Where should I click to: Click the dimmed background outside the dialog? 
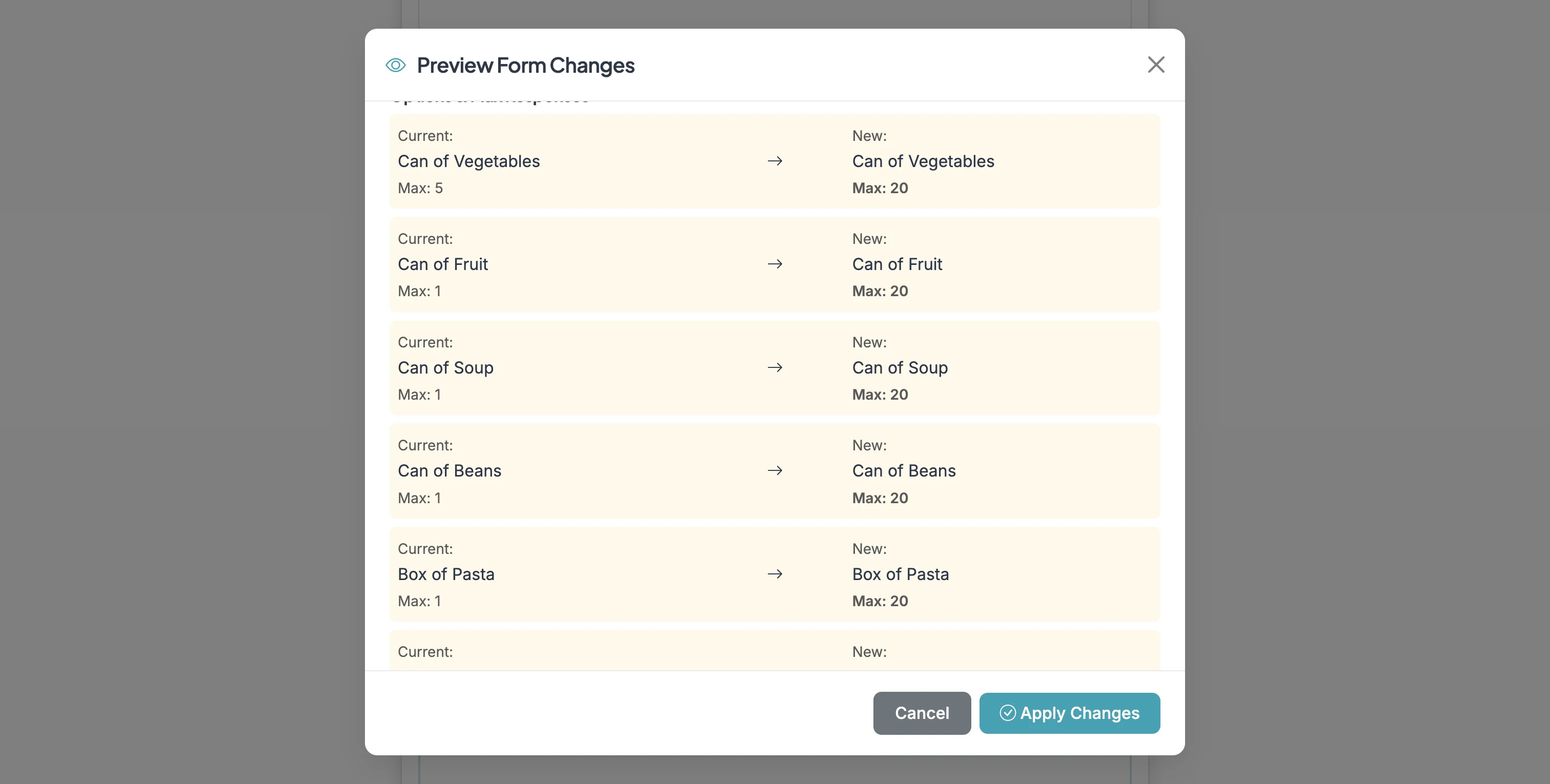(180, 391)
